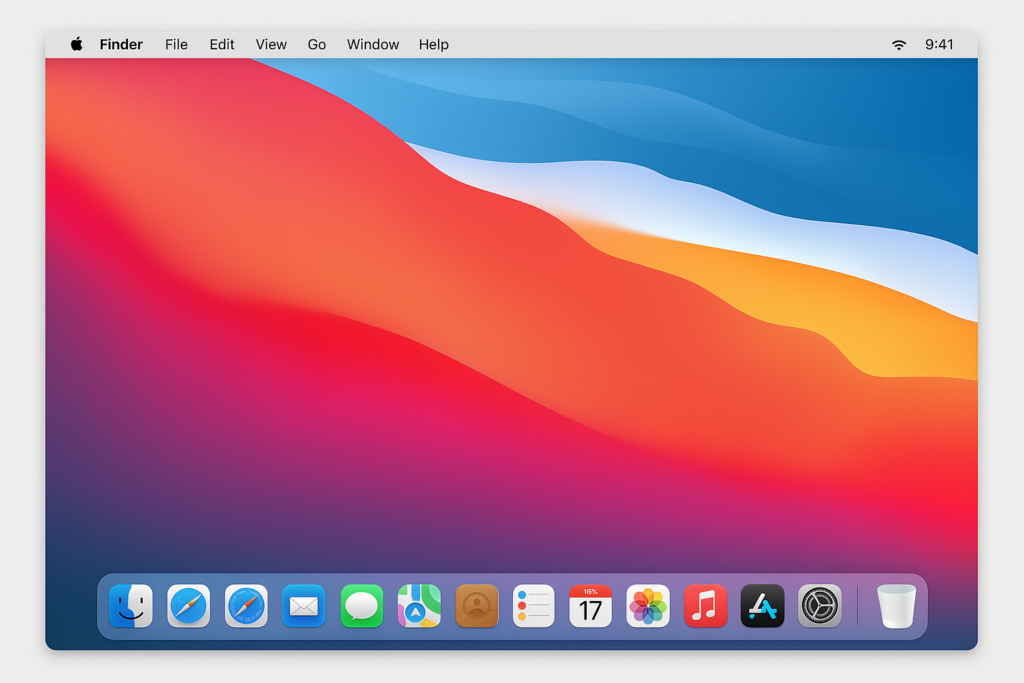Launch the Mail app

click(x=303, y=606)
